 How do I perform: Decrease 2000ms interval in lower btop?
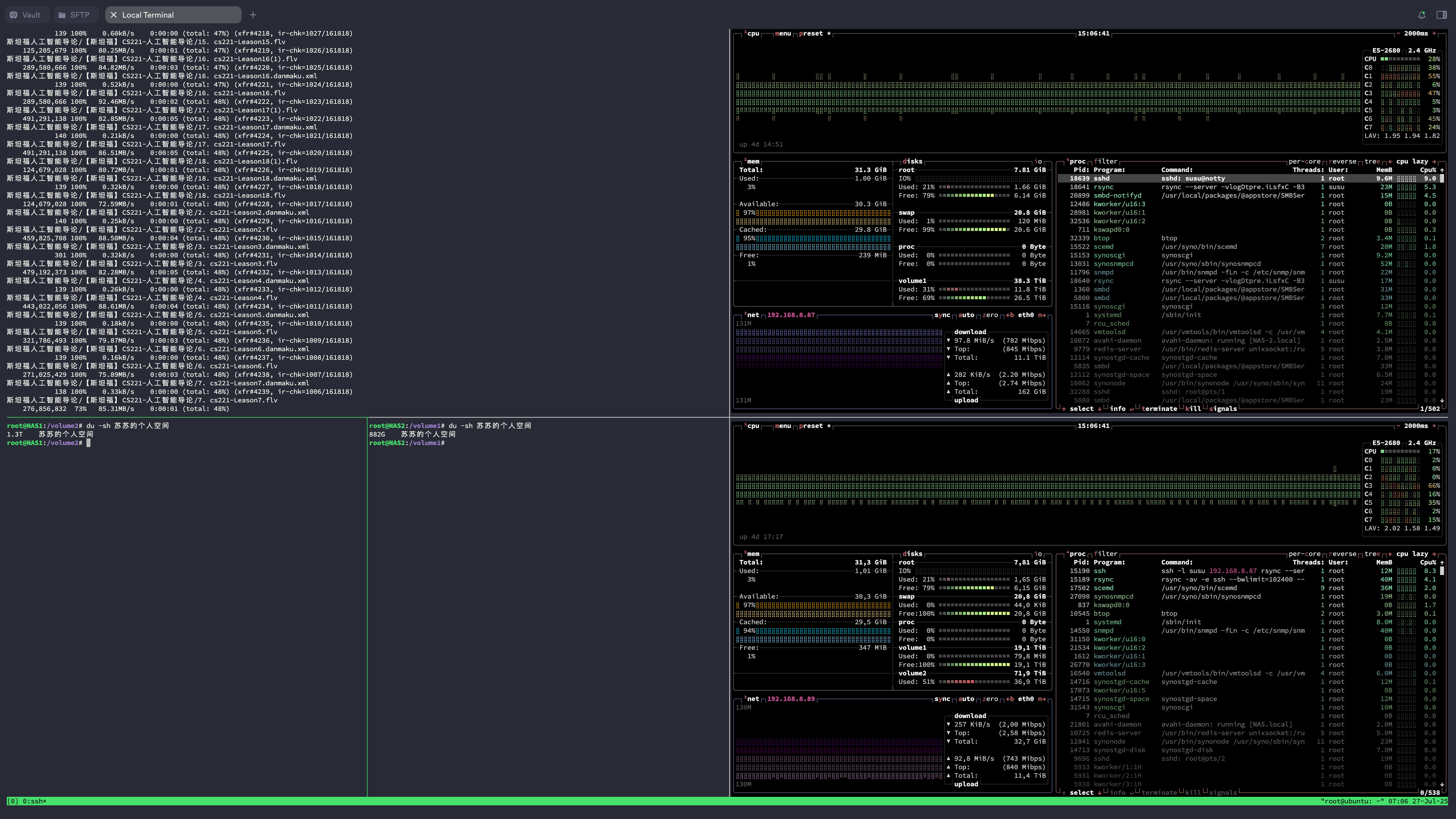[1398, 426]
